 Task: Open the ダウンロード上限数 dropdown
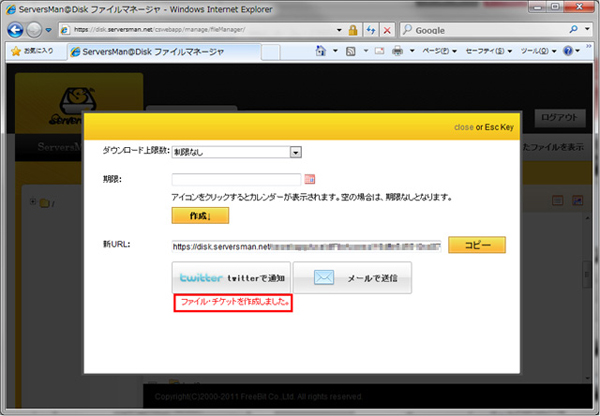click(236, 152)
